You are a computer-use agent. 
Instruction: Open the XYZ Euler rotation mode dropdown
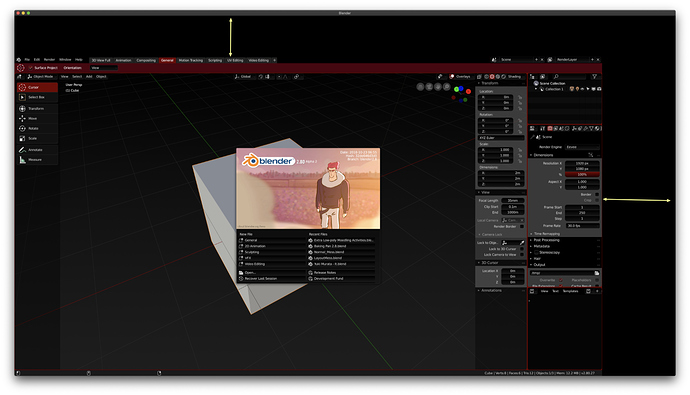[501, 138]
